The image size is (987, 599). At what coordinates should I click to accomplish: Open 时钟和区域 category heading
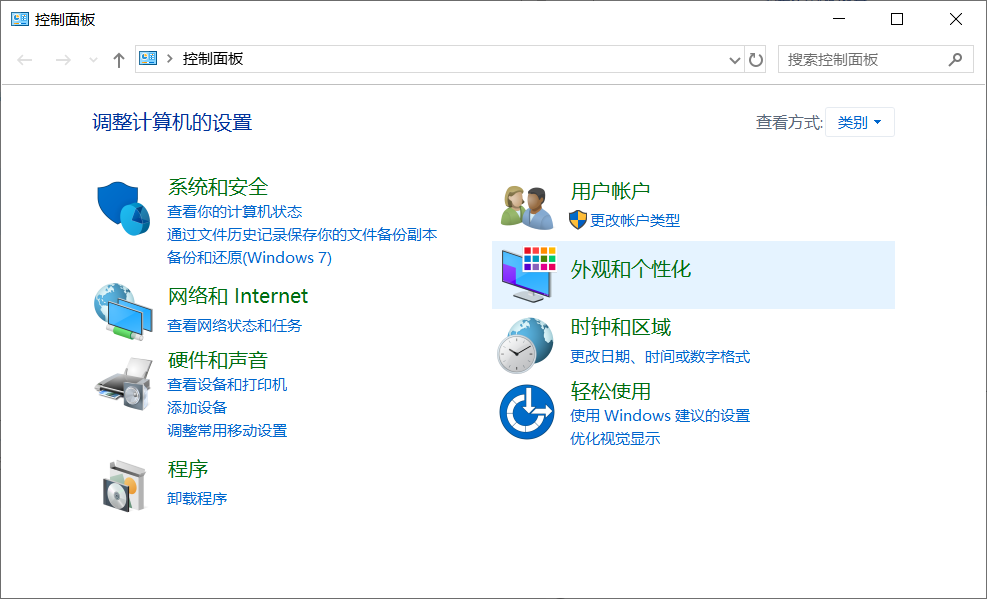coord(621,327)
